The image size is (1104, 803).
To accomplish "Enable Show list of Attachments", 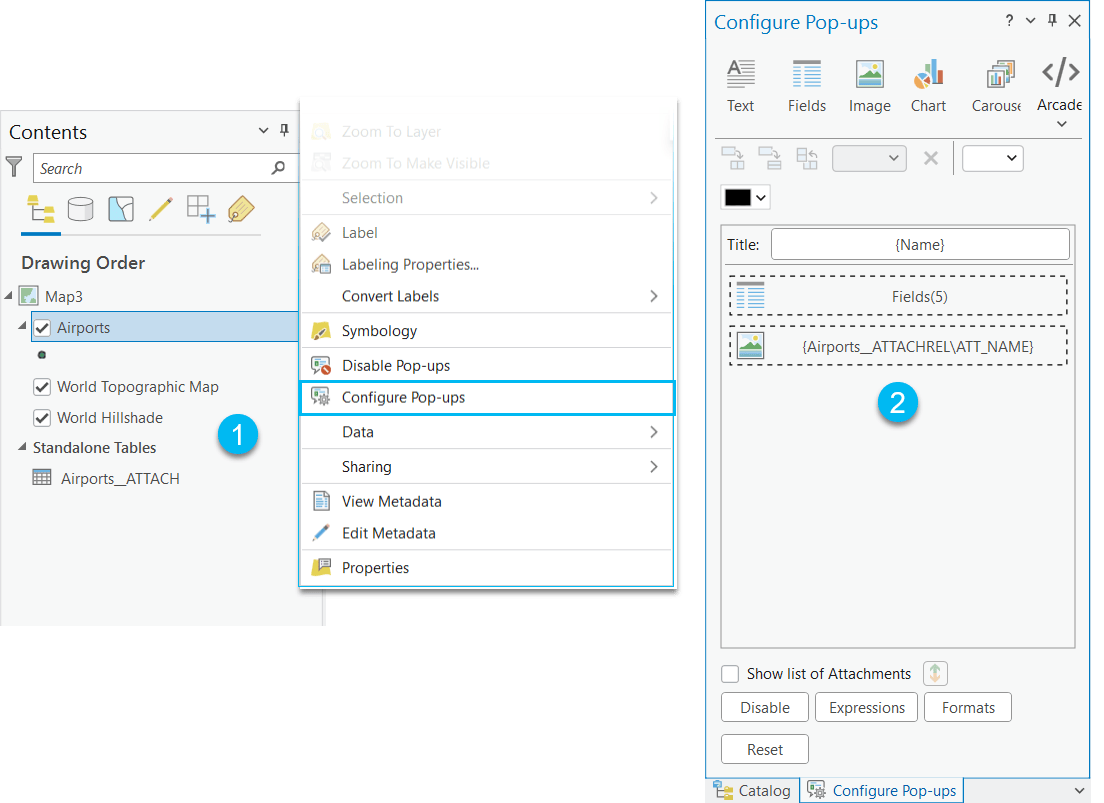I will click(x=730, y=673).
